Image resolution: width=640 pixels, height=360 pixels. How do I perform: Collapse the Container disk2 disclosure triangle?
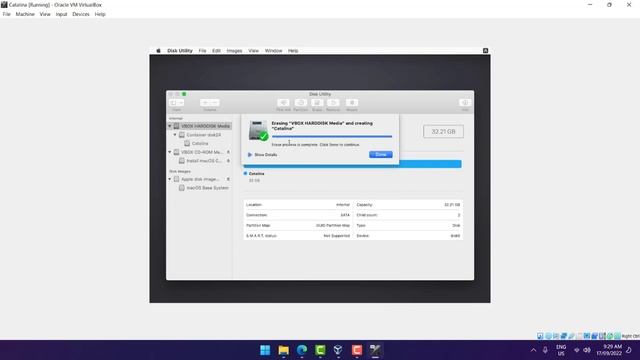pyautogui.click(x=175, y=135)
